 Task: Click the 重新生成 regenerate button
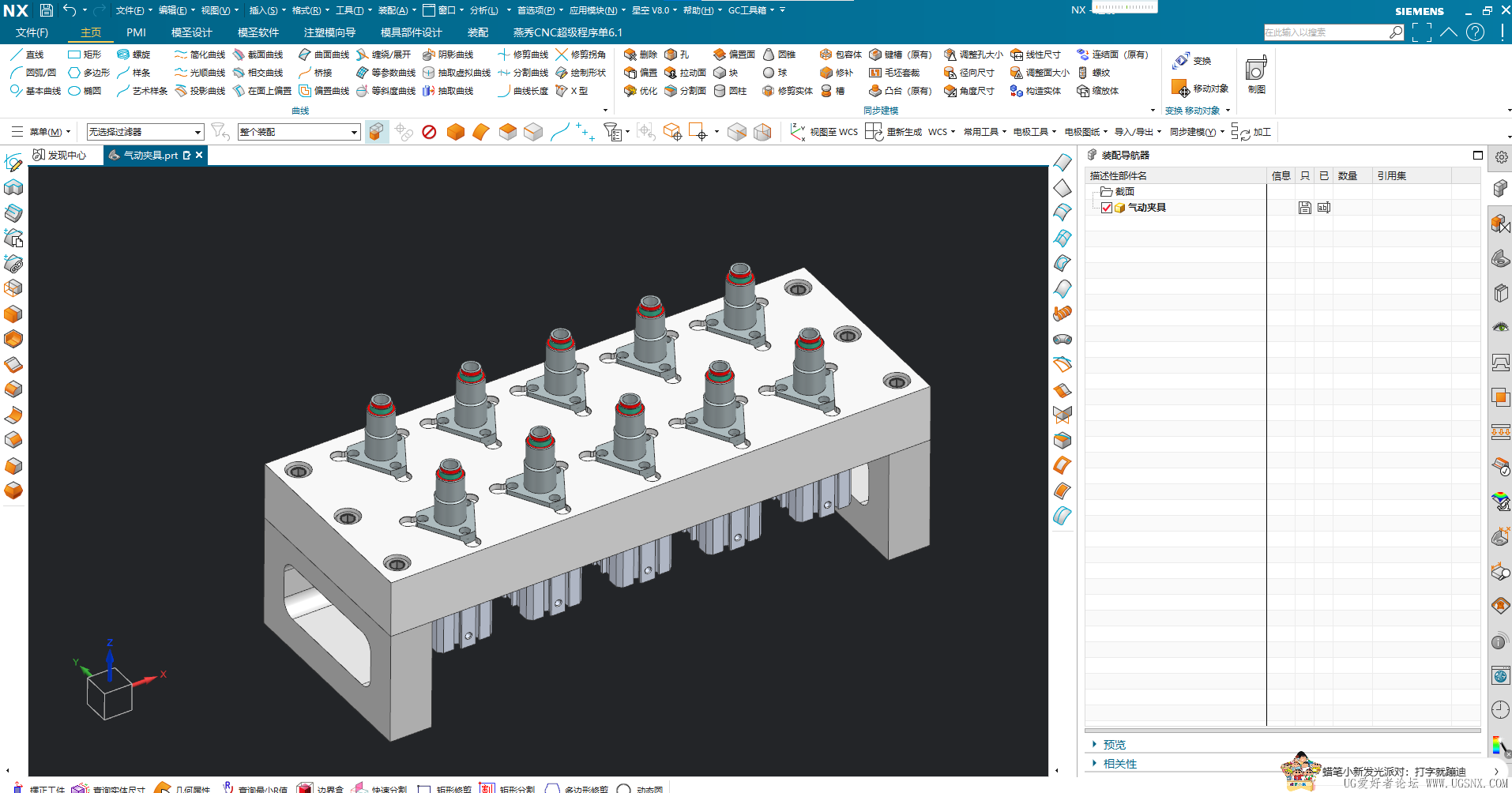click(x=893, y=132)
